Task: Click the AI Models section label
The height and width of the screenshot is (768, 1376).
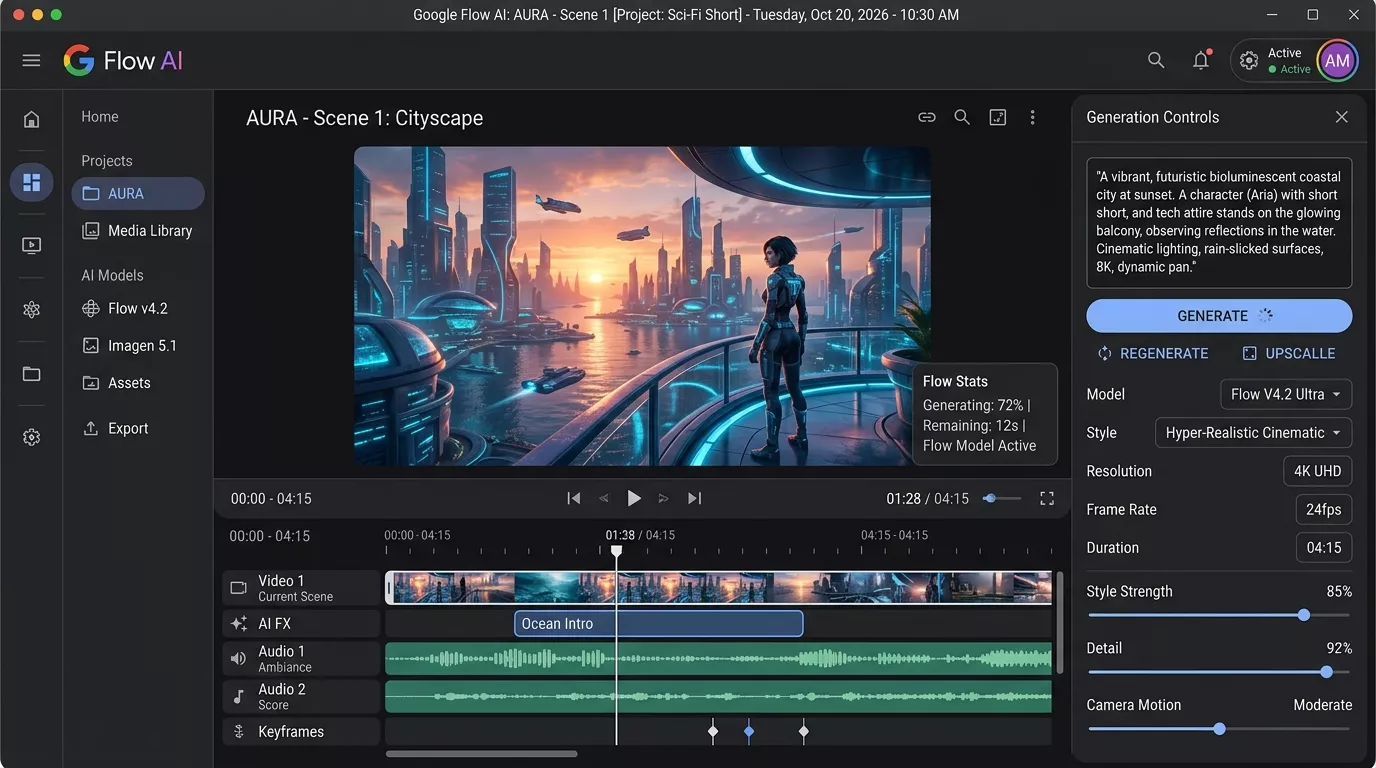Action: pyautogui.click(x=112, y=275)
